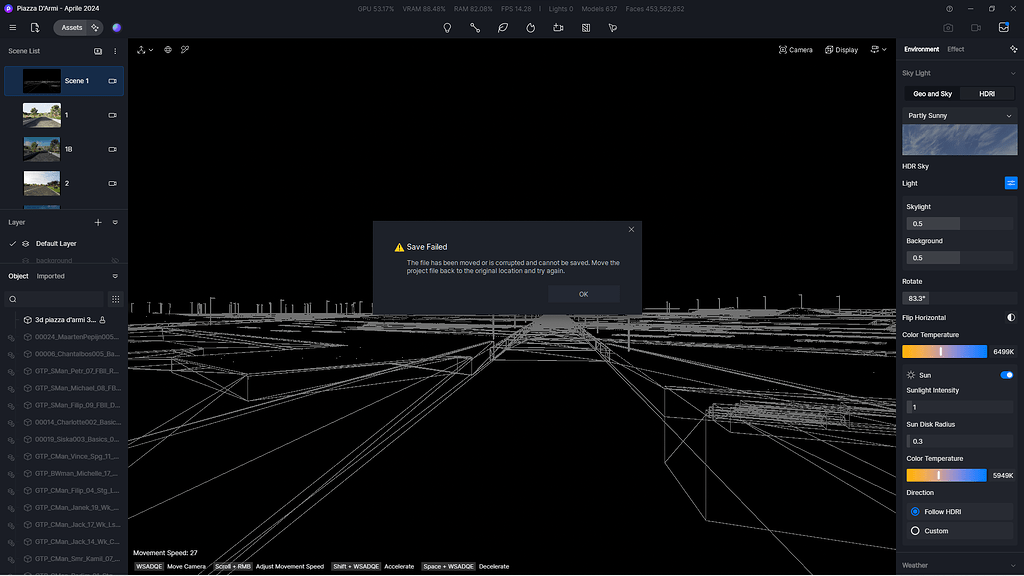Open the object grid view icon
This screenshot has height=576, width=1024.
point(115,299)
